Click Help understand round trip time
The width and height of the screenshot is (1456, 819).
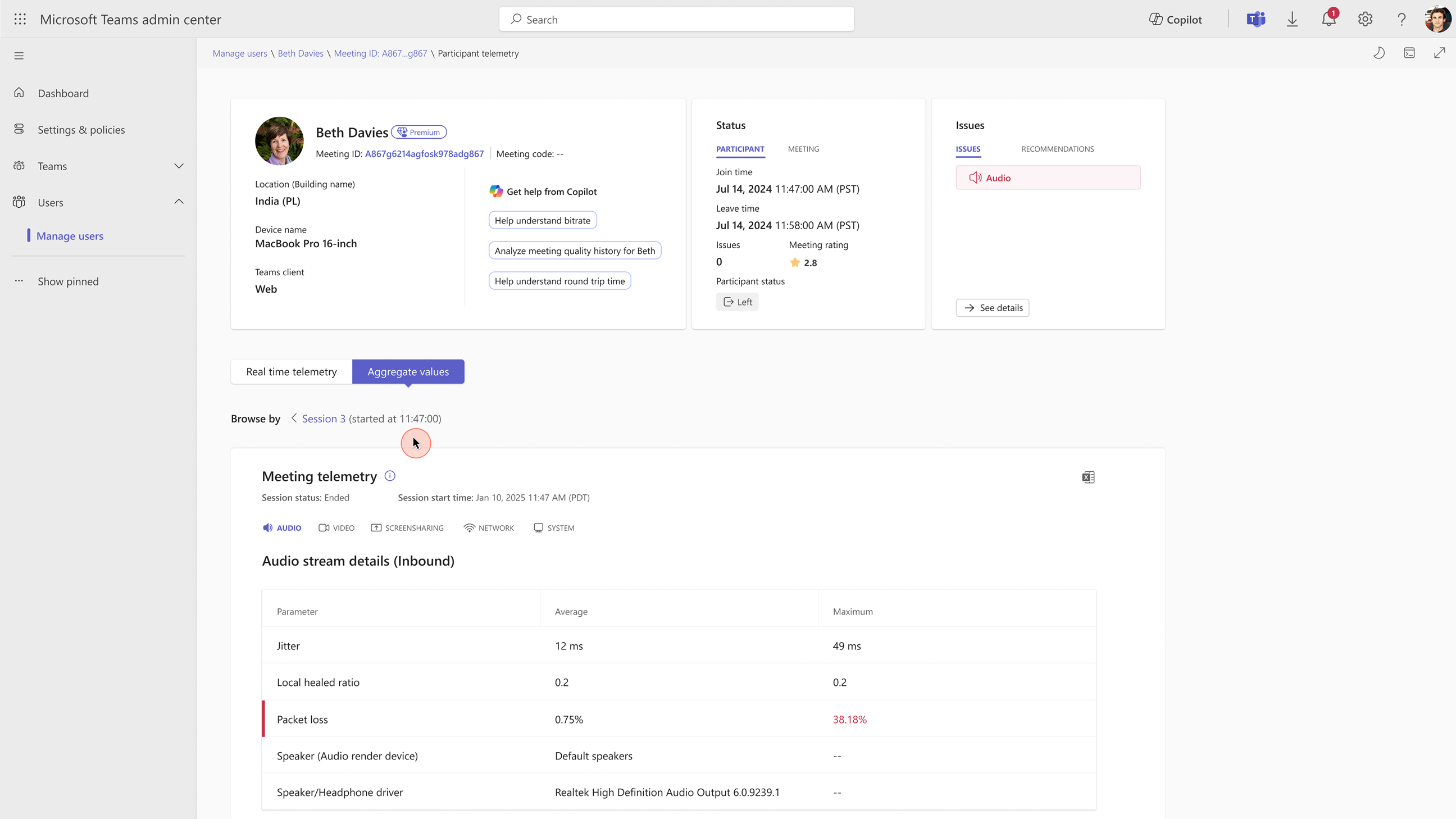[x=559, y=281]
